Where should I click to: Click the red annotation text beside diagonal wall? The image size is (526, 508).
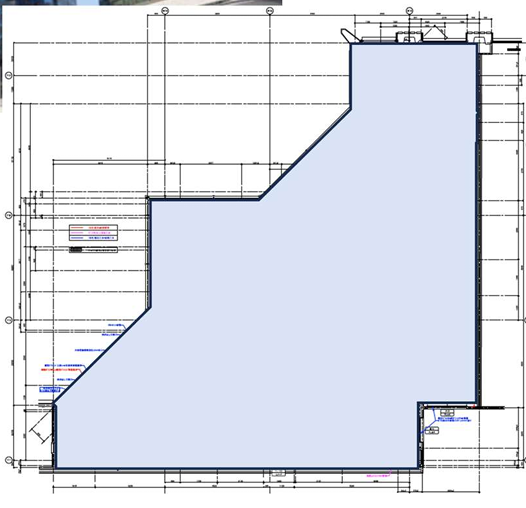(61, 369)
